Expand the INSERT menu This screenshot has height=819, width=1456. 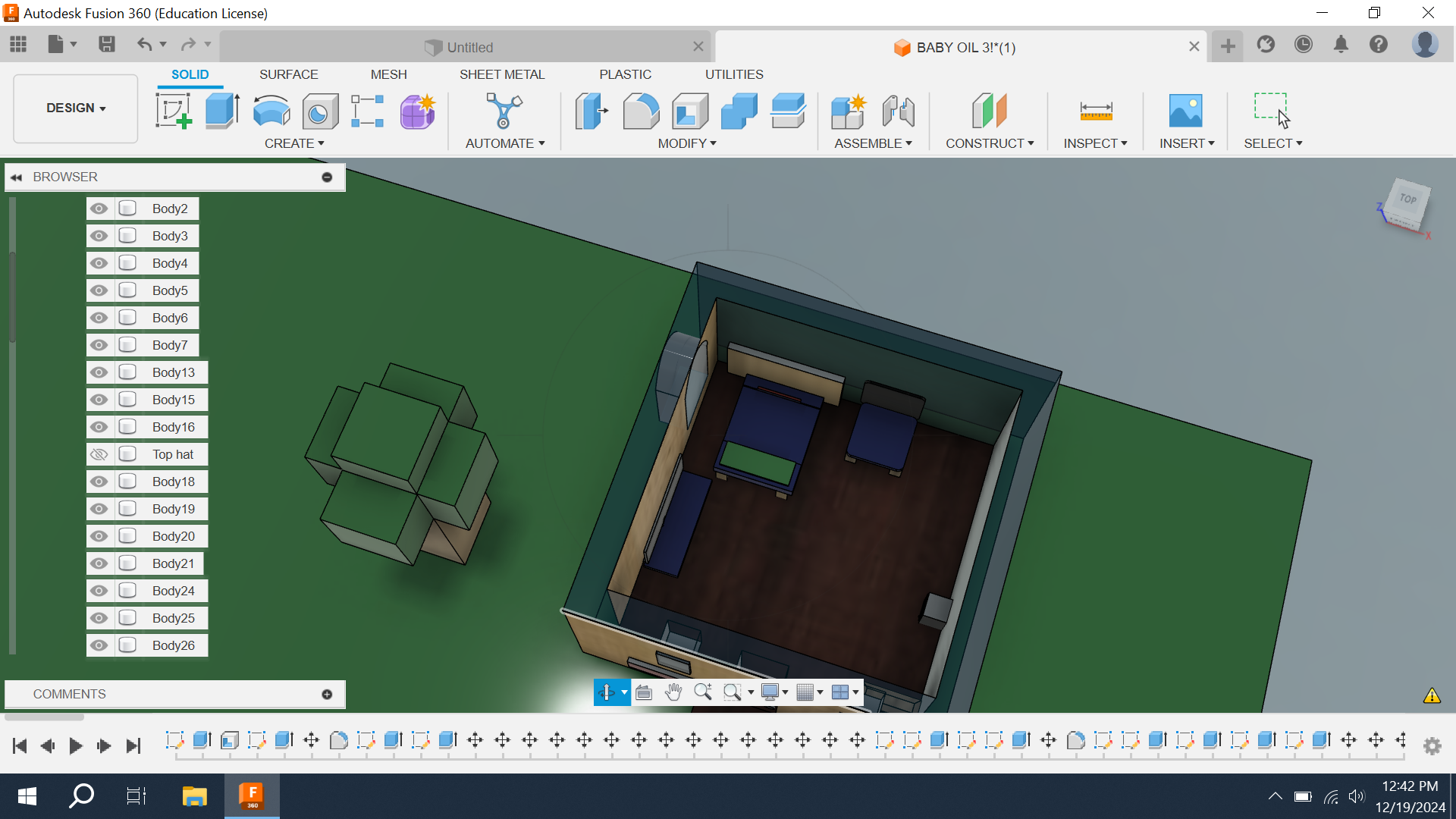pos(1187,143)
